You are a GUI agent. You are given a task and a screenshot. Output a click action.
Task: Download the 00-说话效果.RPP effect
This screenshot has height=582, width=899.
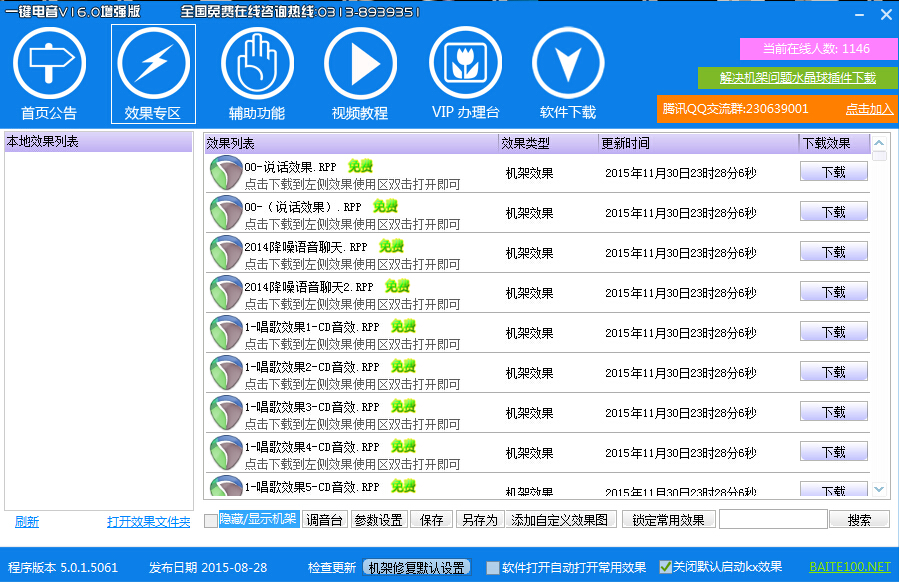click(833, 171)
